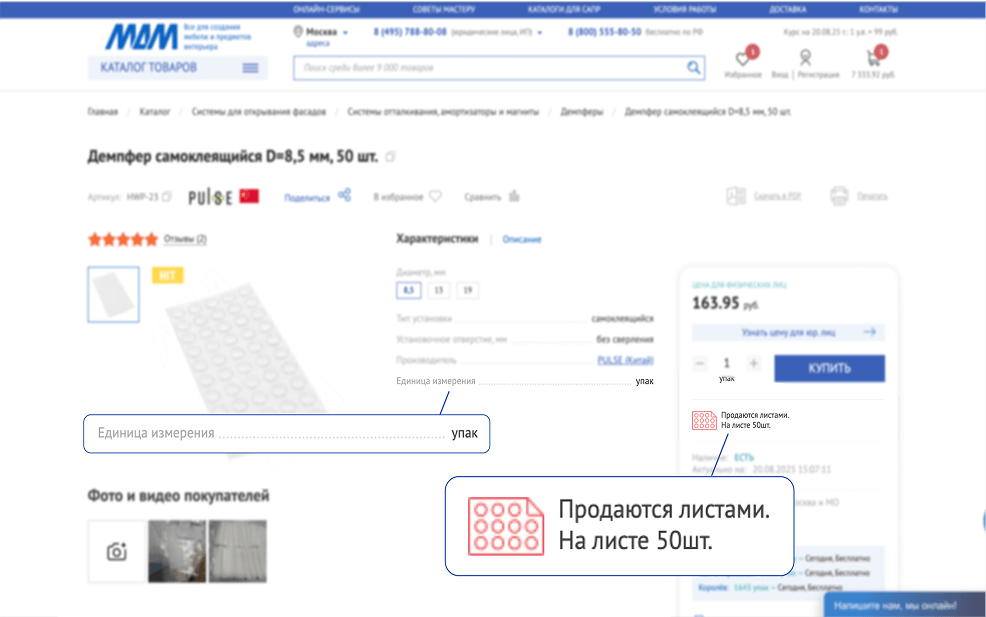Click the search magnifier icon

[694, 68]
